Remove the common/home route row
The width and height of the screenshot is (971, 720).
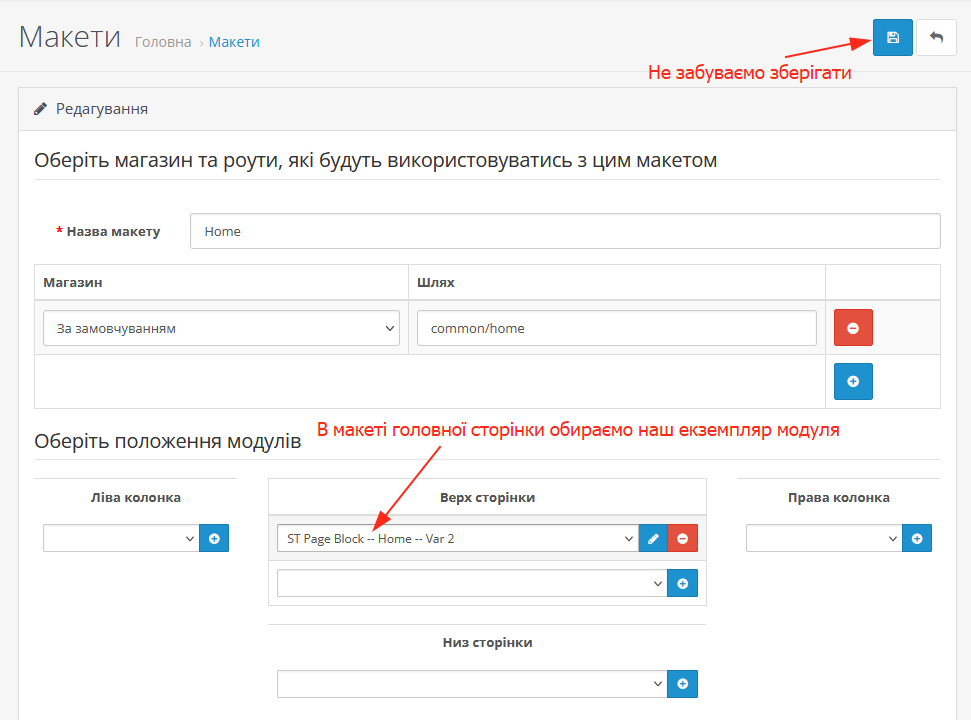click(853, 327)
